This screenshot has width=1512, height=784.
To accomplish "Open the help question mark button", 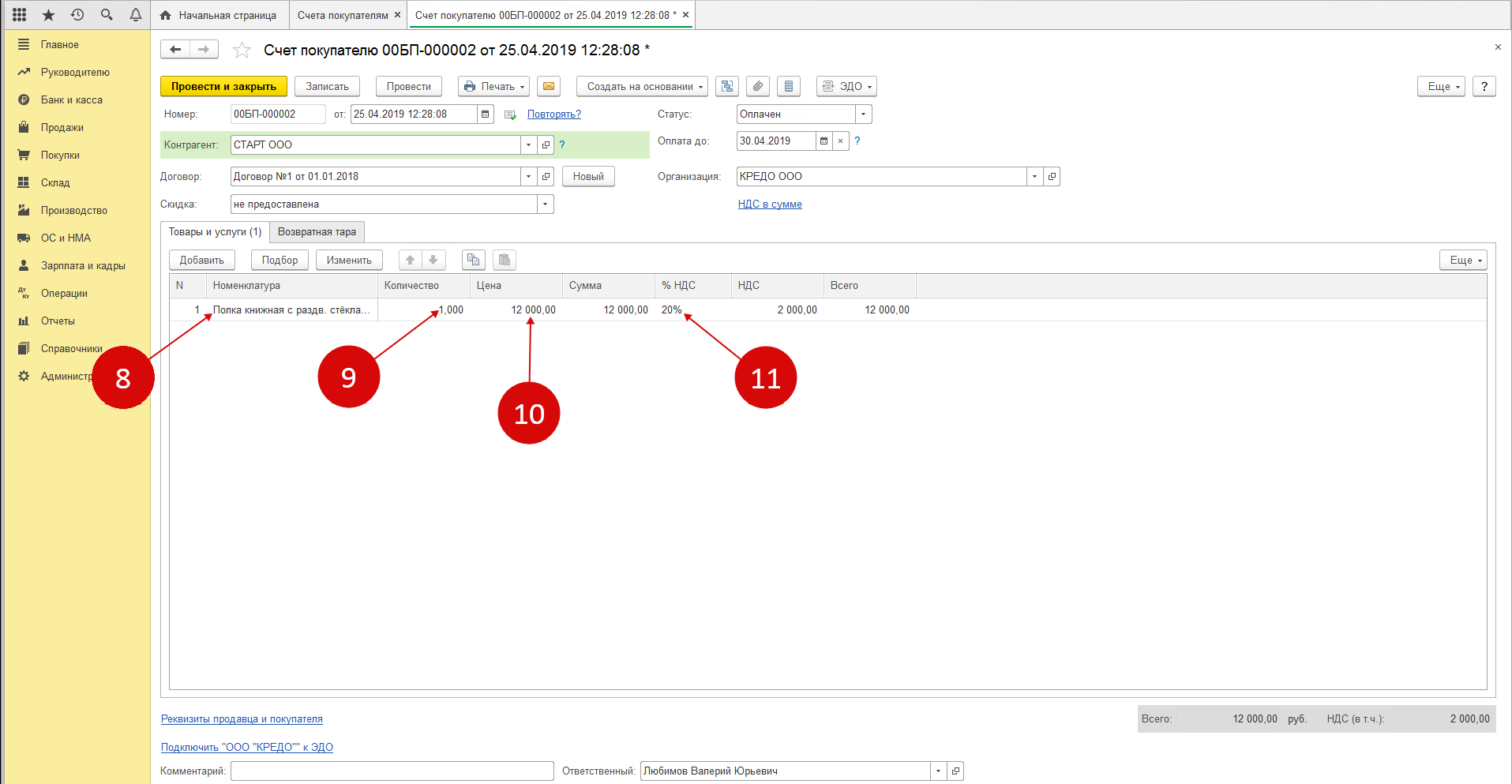I will (x=1484, y=86).
